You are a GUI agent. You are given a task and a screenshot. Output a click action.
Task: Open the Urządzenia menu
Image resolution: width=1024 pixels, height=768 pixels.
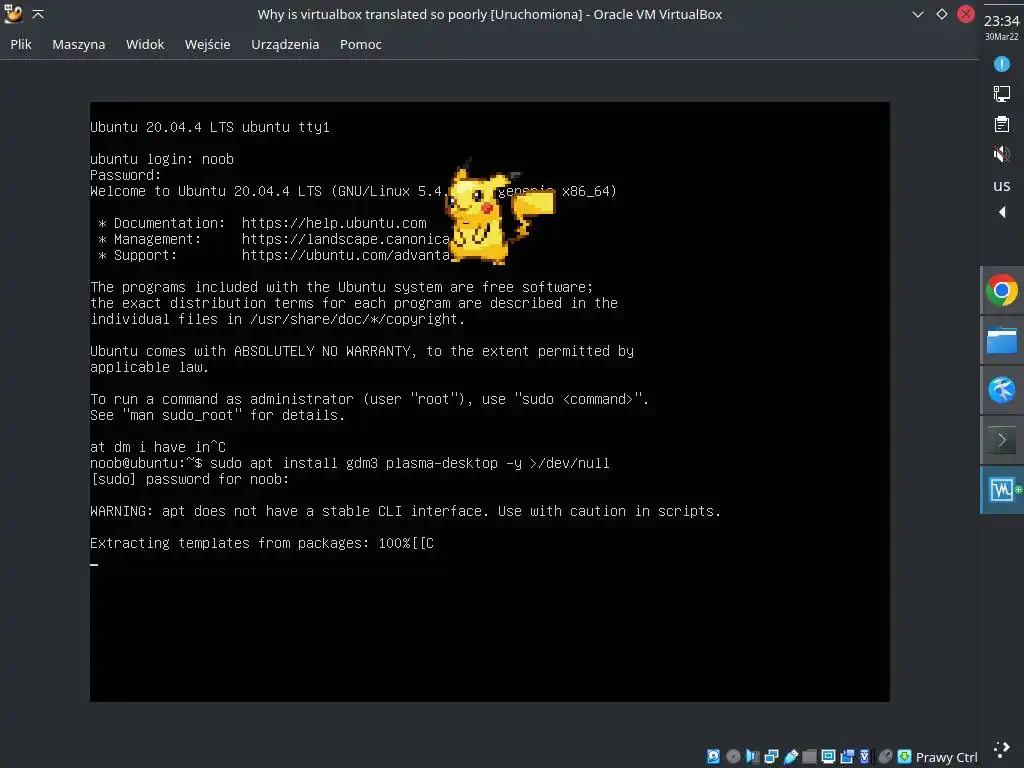(285, 44)
